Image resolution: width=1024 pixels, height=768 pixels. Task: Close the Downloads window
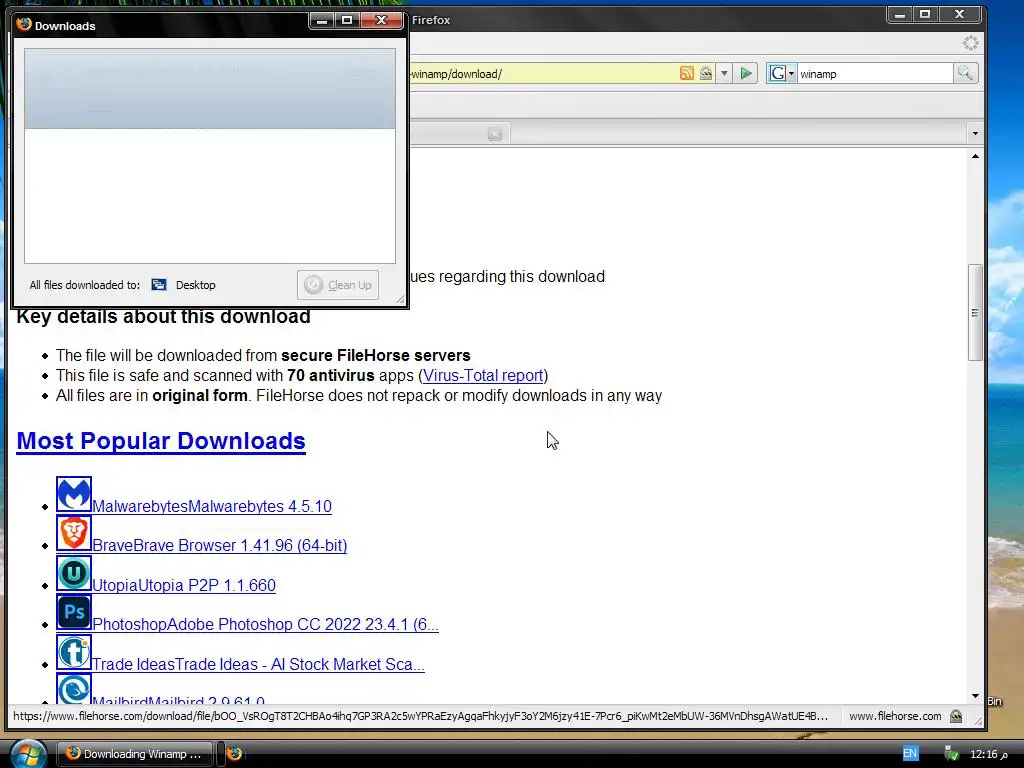(x=381, y=21)
